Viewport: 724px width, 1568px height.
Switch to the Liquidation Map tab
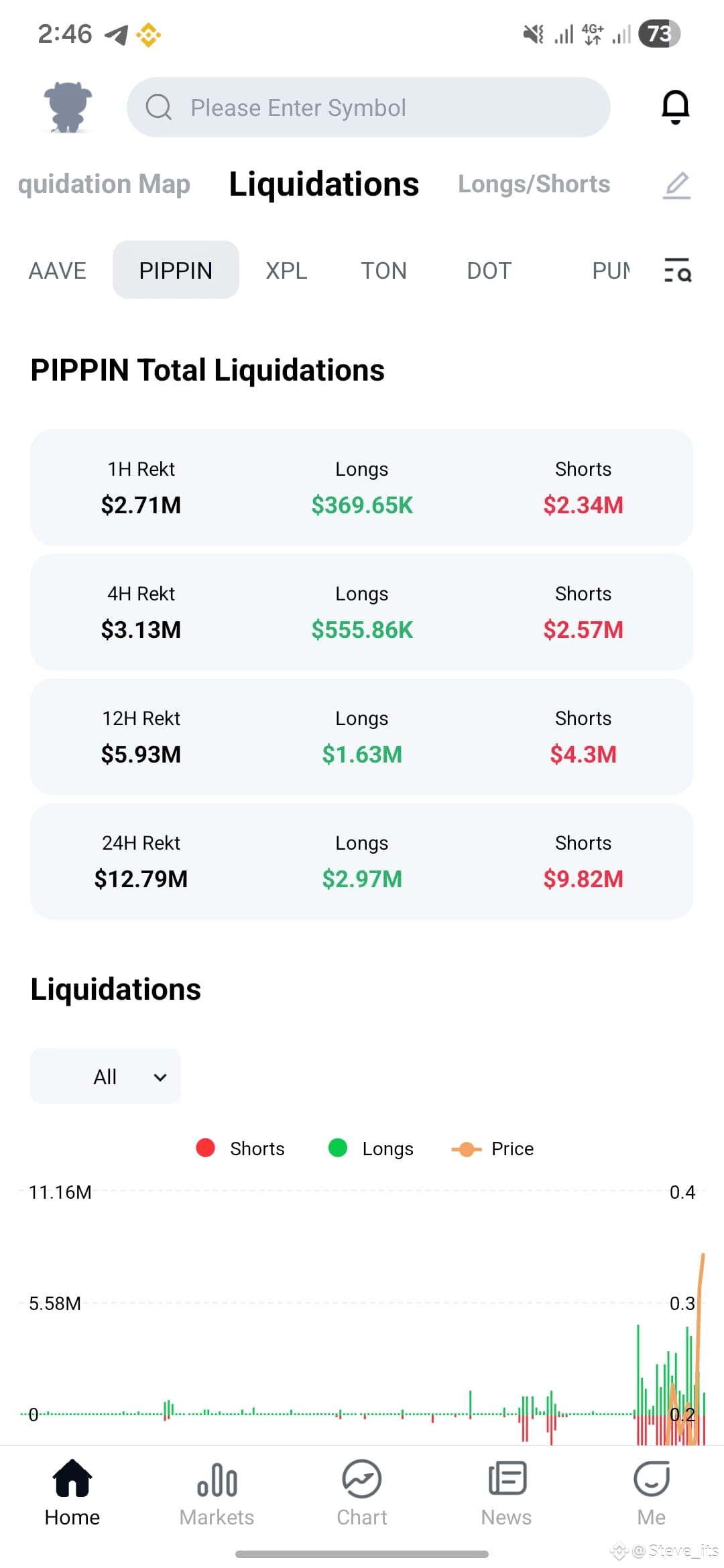[x=104, y=184]
